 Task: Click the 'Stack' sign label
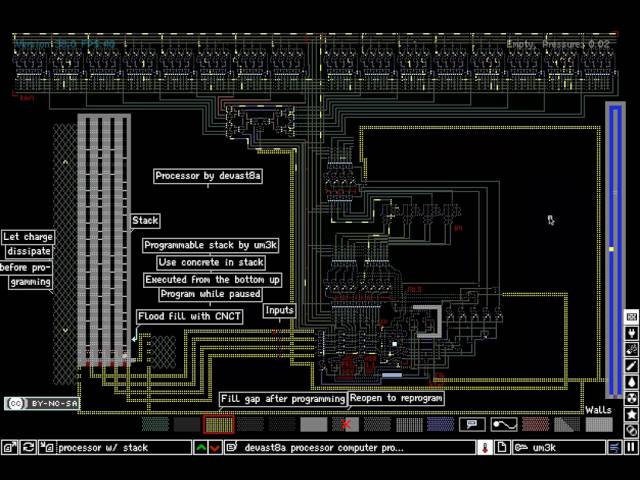145,221
